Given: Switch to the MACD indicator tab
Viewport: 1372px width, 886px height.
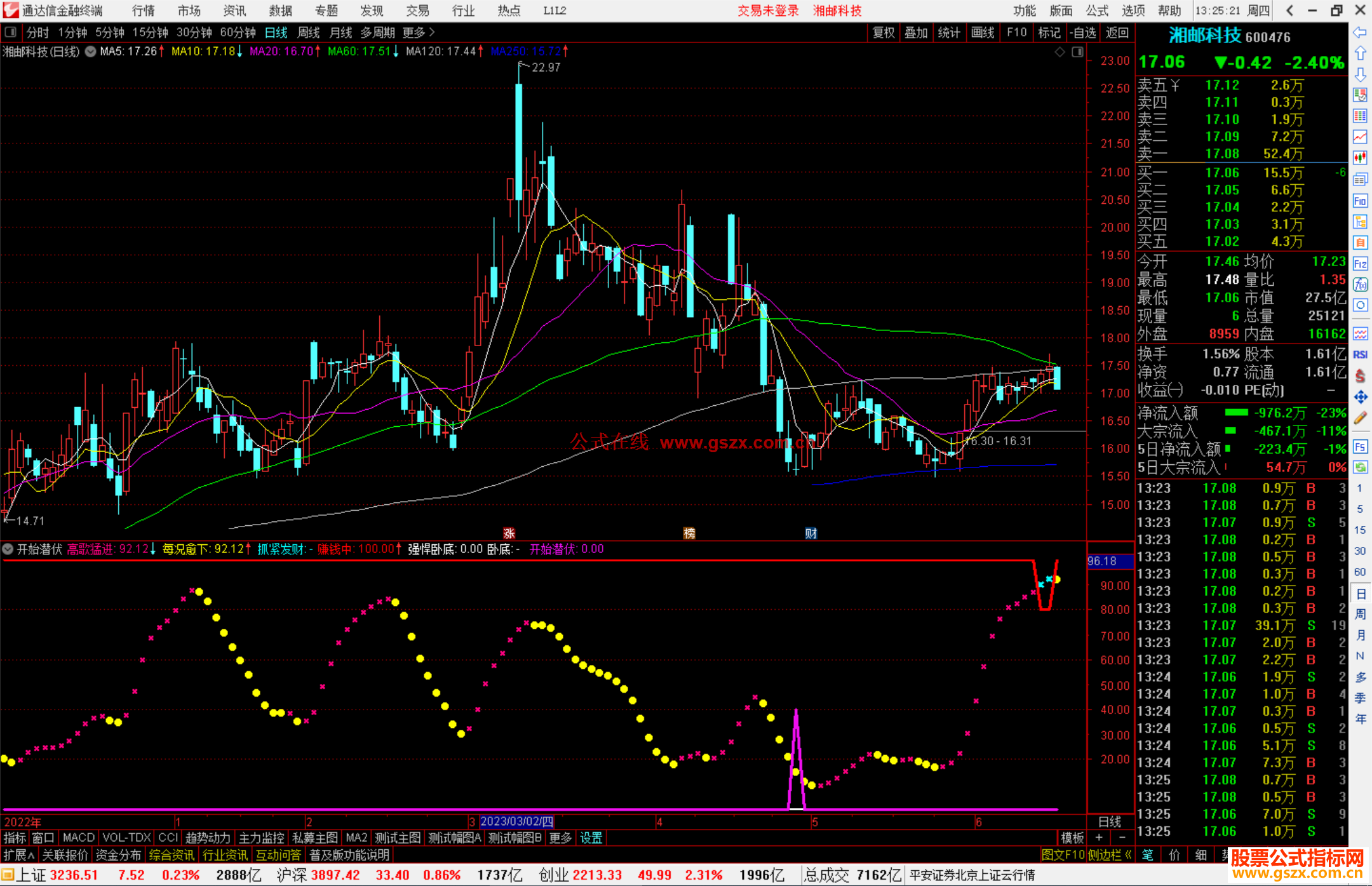Looking at the screenshot, I should (x=78, y=838).
